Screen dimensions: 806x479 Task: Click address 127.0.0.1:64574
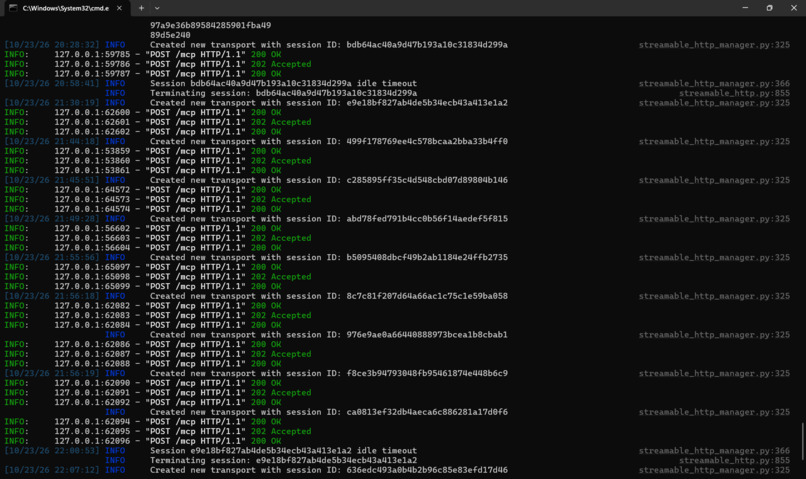[x=92, y=209]
